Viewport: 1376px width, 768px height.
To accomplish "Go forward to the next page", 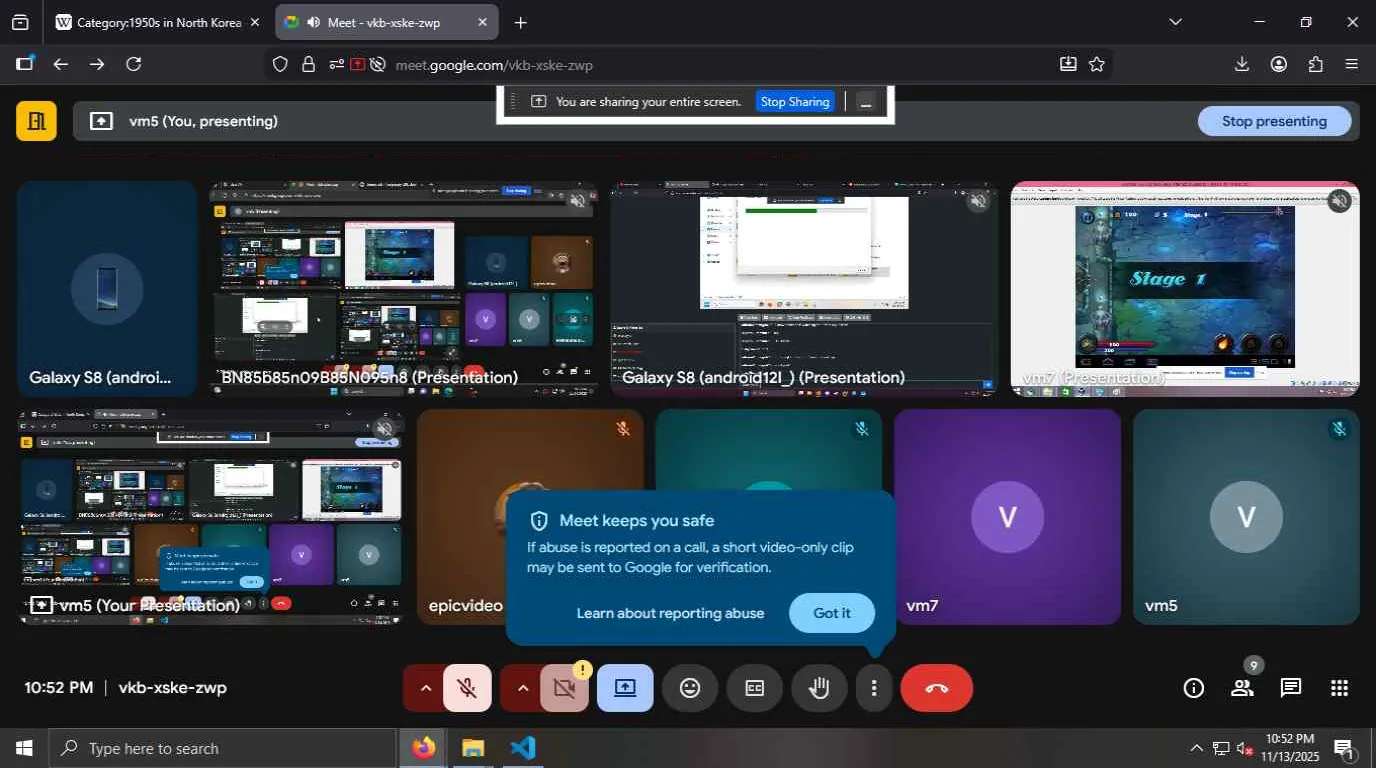I will (97, 64).
